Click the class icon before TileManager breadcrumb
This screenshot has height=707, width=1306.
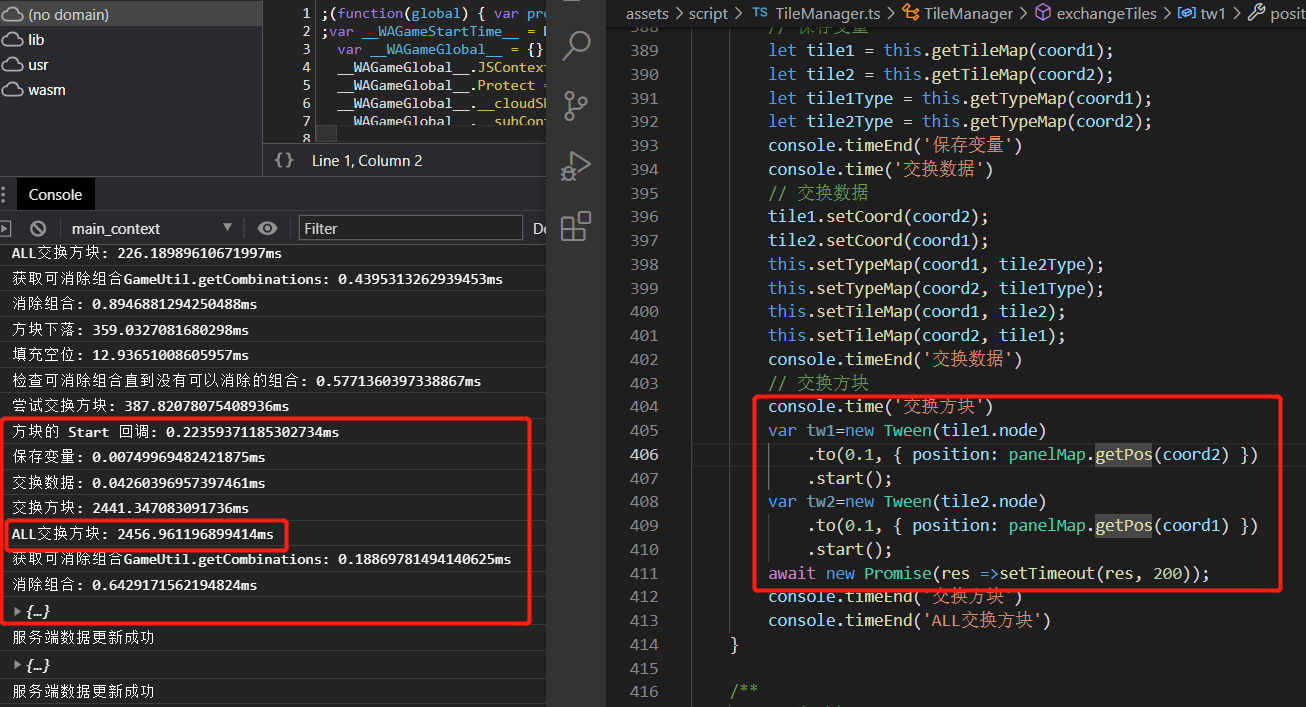pyautogui.click(x=910, y=13)
